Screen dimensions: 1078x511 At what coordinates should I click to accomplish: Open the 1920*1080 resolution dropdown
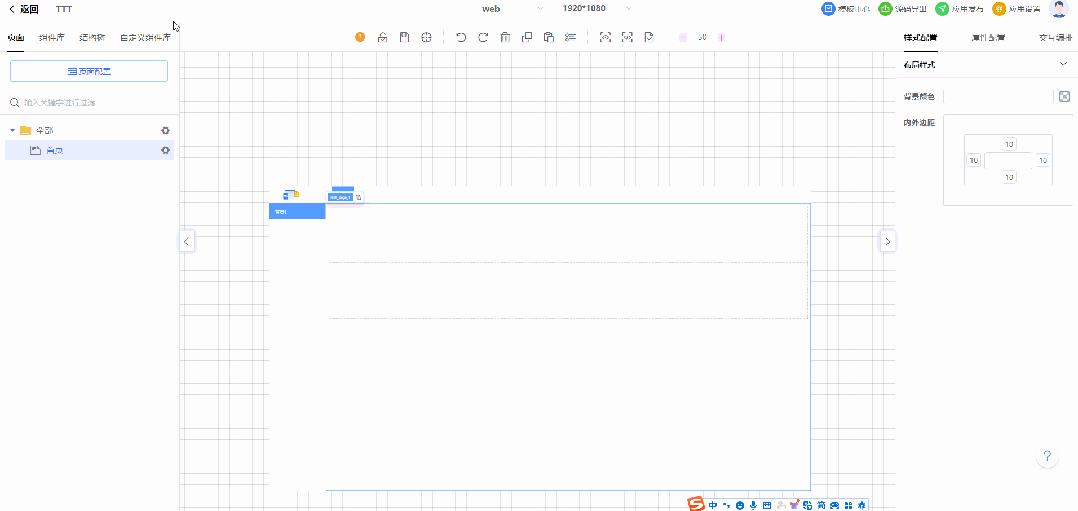[597, 8]
